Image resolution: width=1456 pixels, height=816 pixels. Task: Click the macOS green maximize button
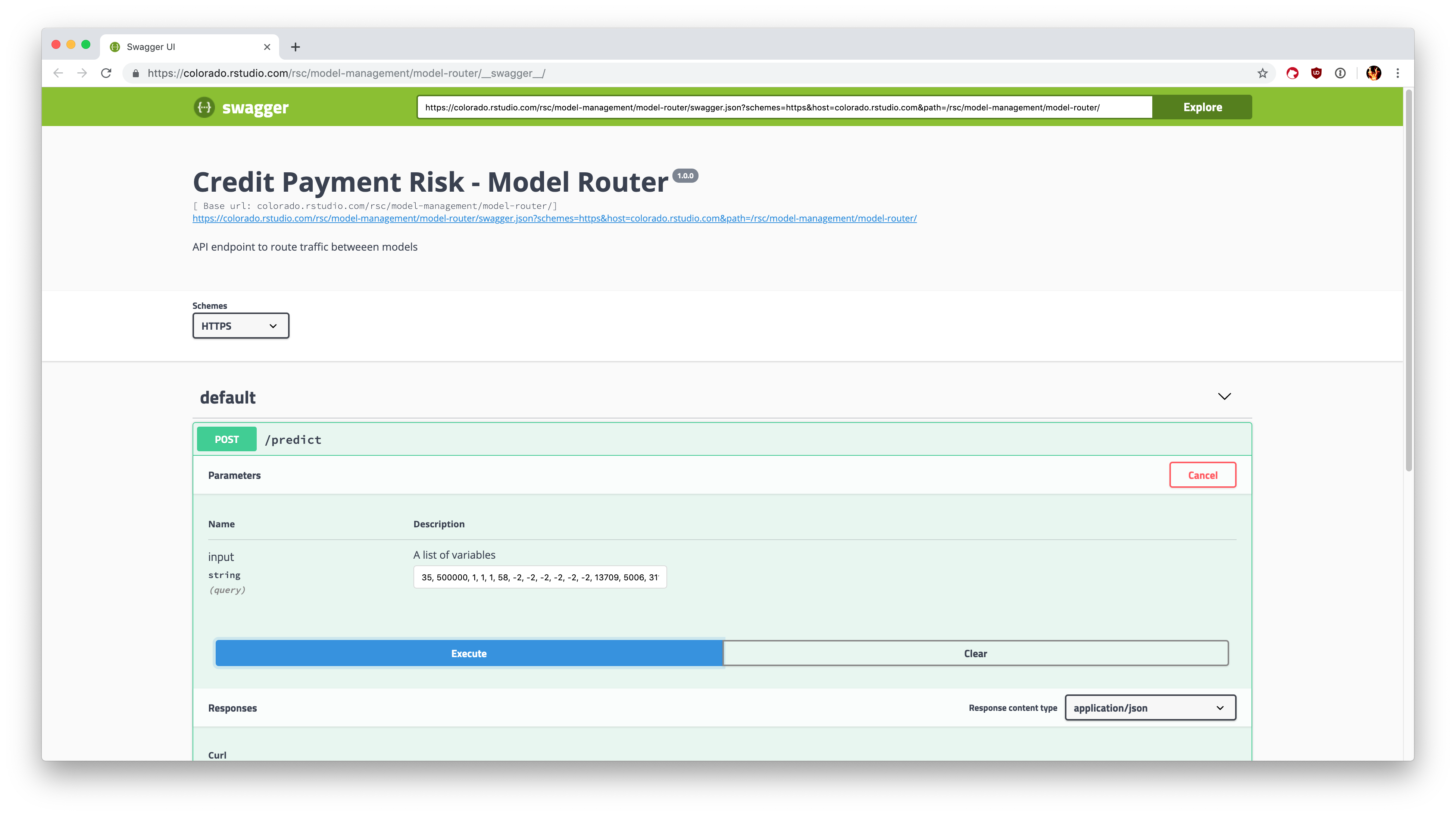point(86,45)
